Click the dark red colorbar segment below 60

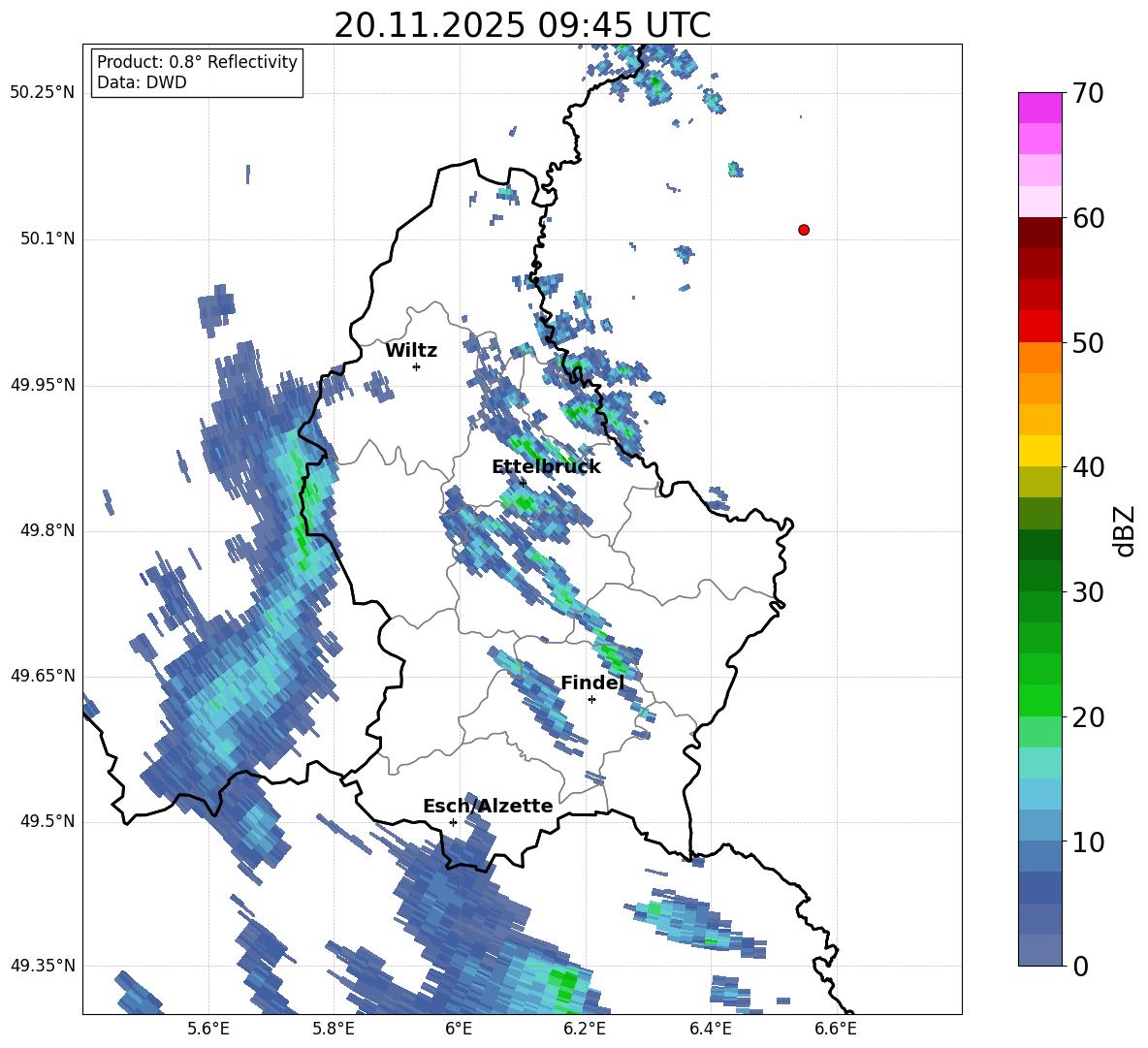click(x=1039, y=233)
